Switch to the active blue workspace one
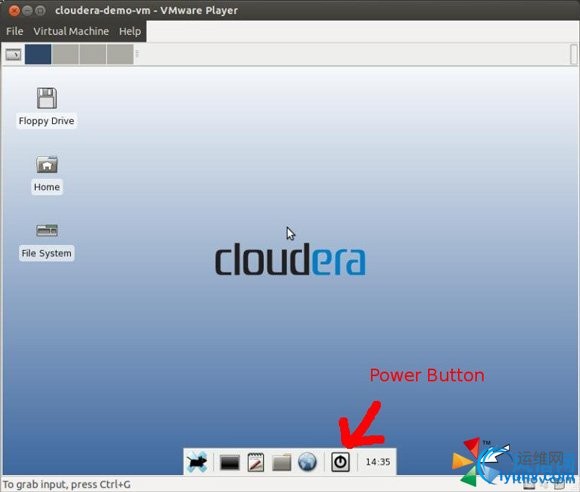Image resolution: width=580 pixels, height=492 pixels. click(38, 54)
